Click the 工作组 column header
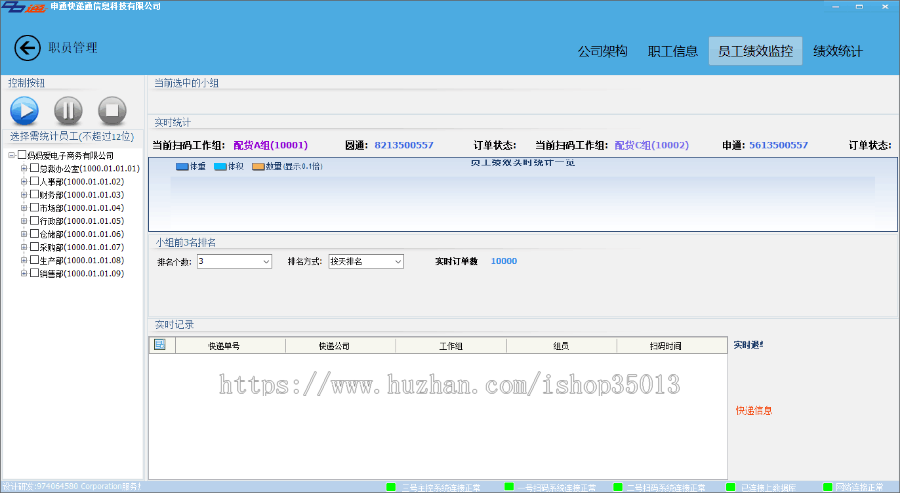Image resolution: width=900 pixels, height=493 pixels. (451, 346)
